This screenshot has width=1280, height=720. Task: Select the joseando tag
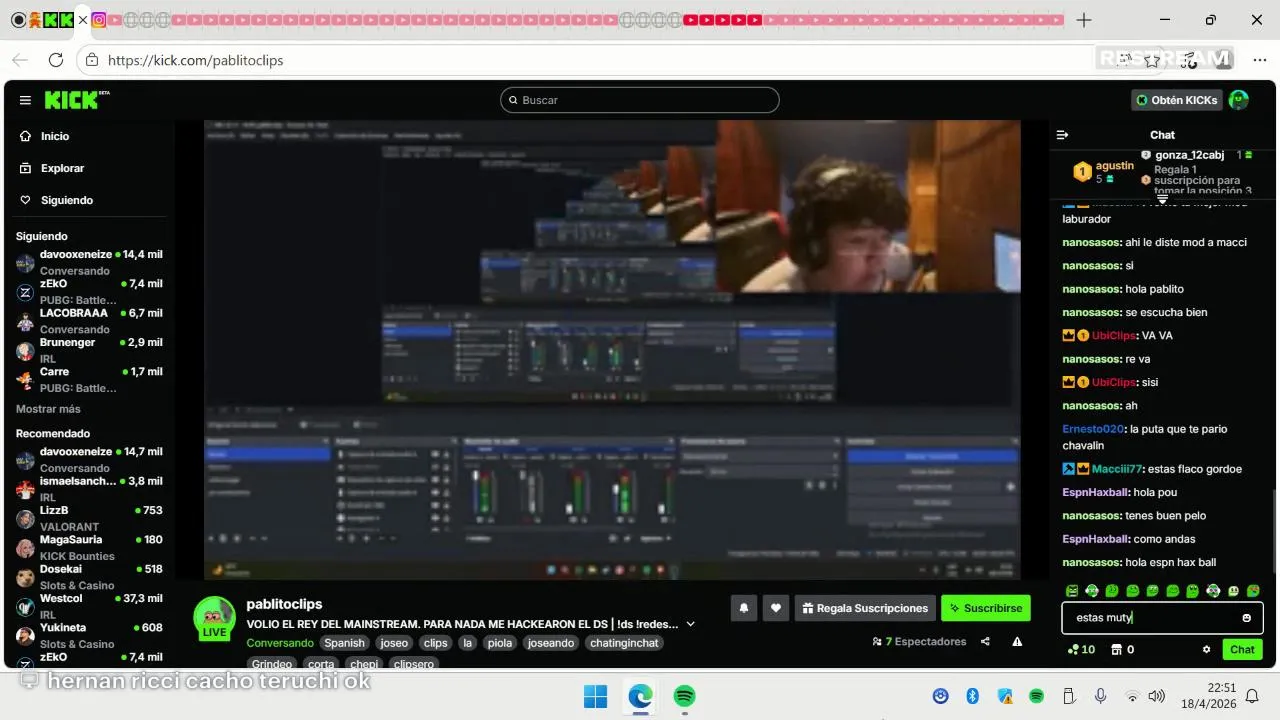pyautogui.click(x=551, y=643)
